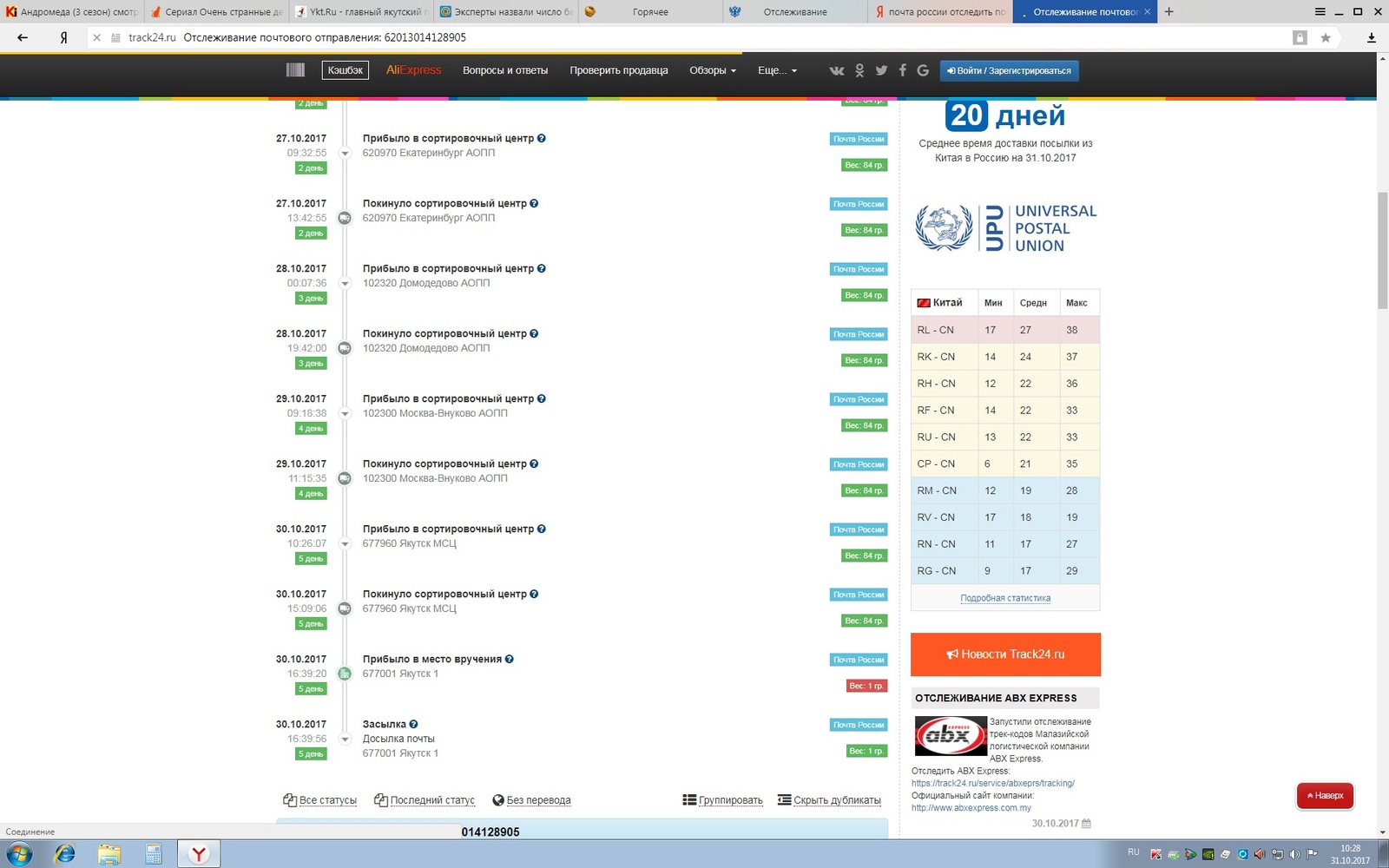Stop page loading with the X icon
Viewport: 1389px width, 868px height.
point(96,37)
